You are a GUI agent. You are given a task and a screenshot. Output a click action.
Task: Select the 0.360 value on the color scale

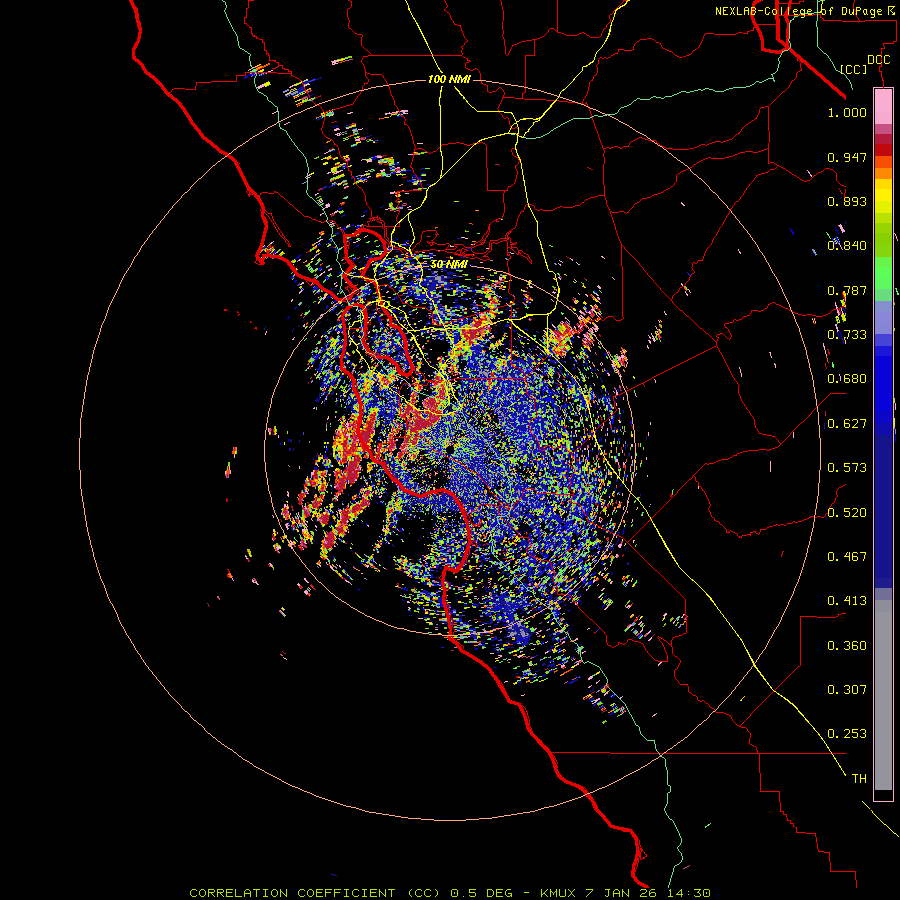coord(847,646)
